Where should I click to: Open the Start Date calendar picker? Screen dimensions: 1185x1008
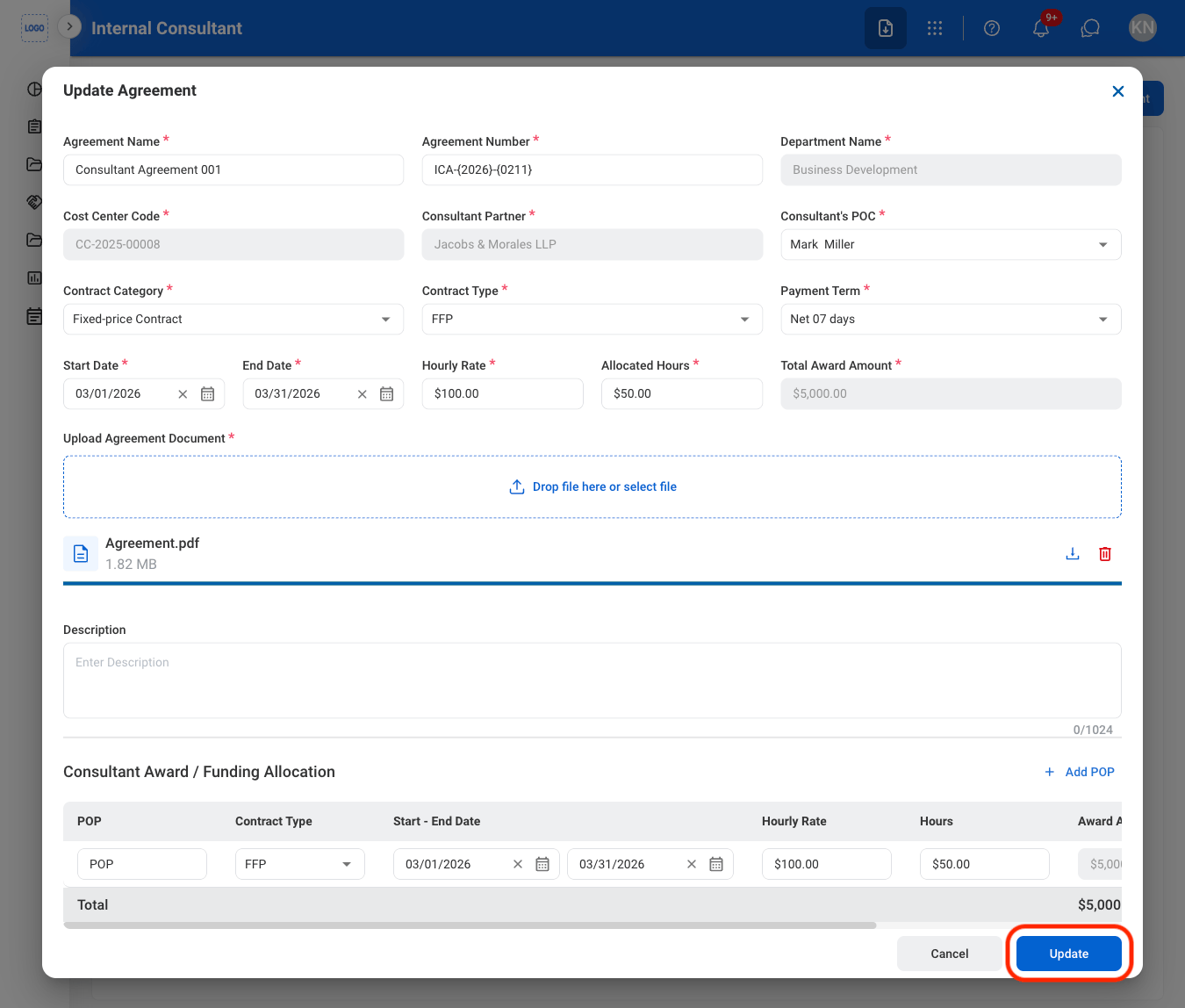coord(207,394)
